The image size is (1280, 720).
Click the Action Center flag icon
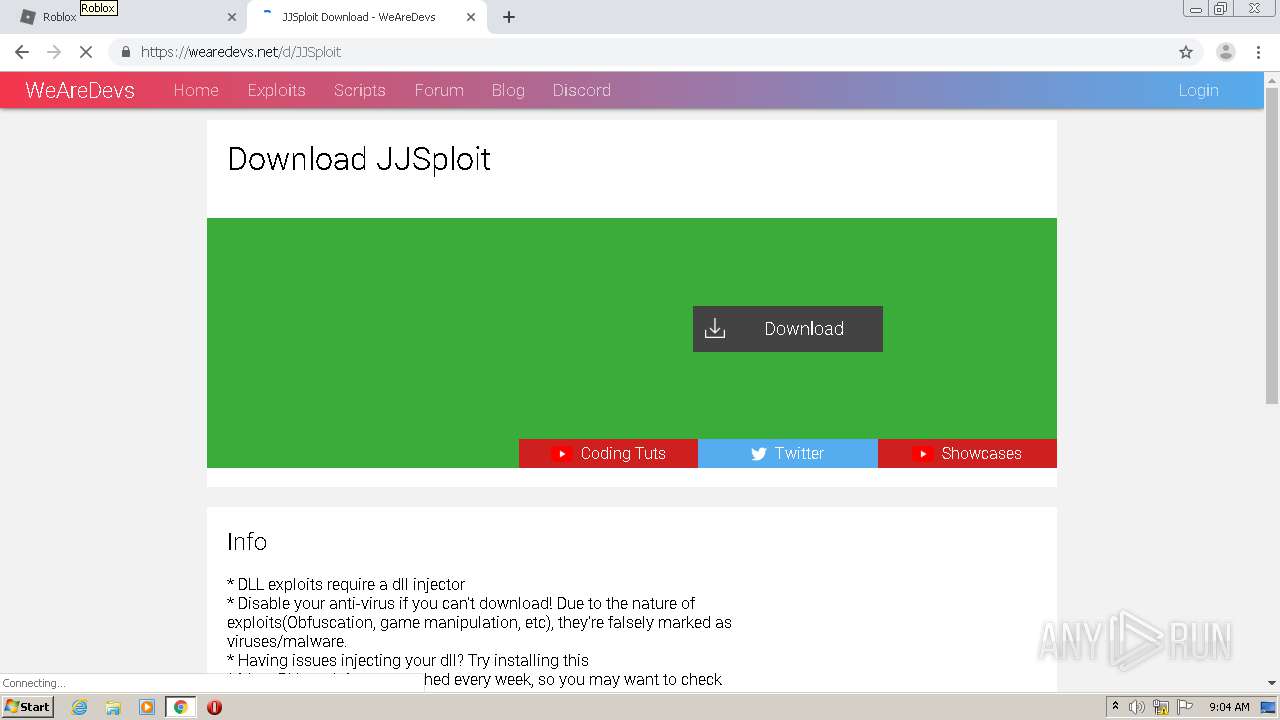(1185, 707)
